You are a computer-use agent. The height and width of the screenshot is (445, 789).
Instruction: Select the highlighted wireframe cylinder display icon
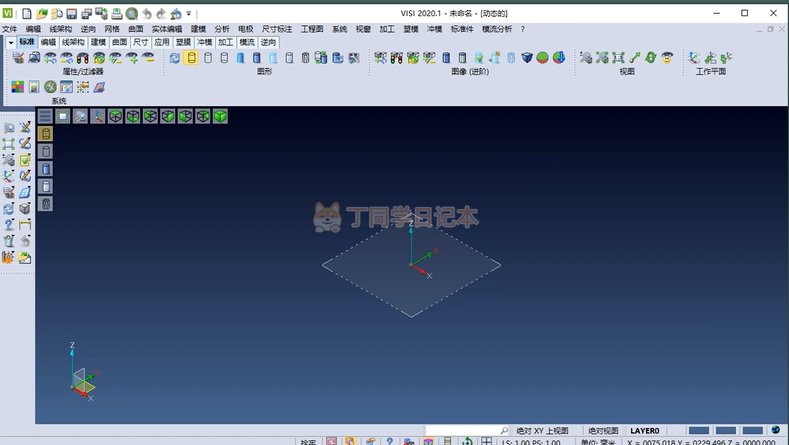191,58
